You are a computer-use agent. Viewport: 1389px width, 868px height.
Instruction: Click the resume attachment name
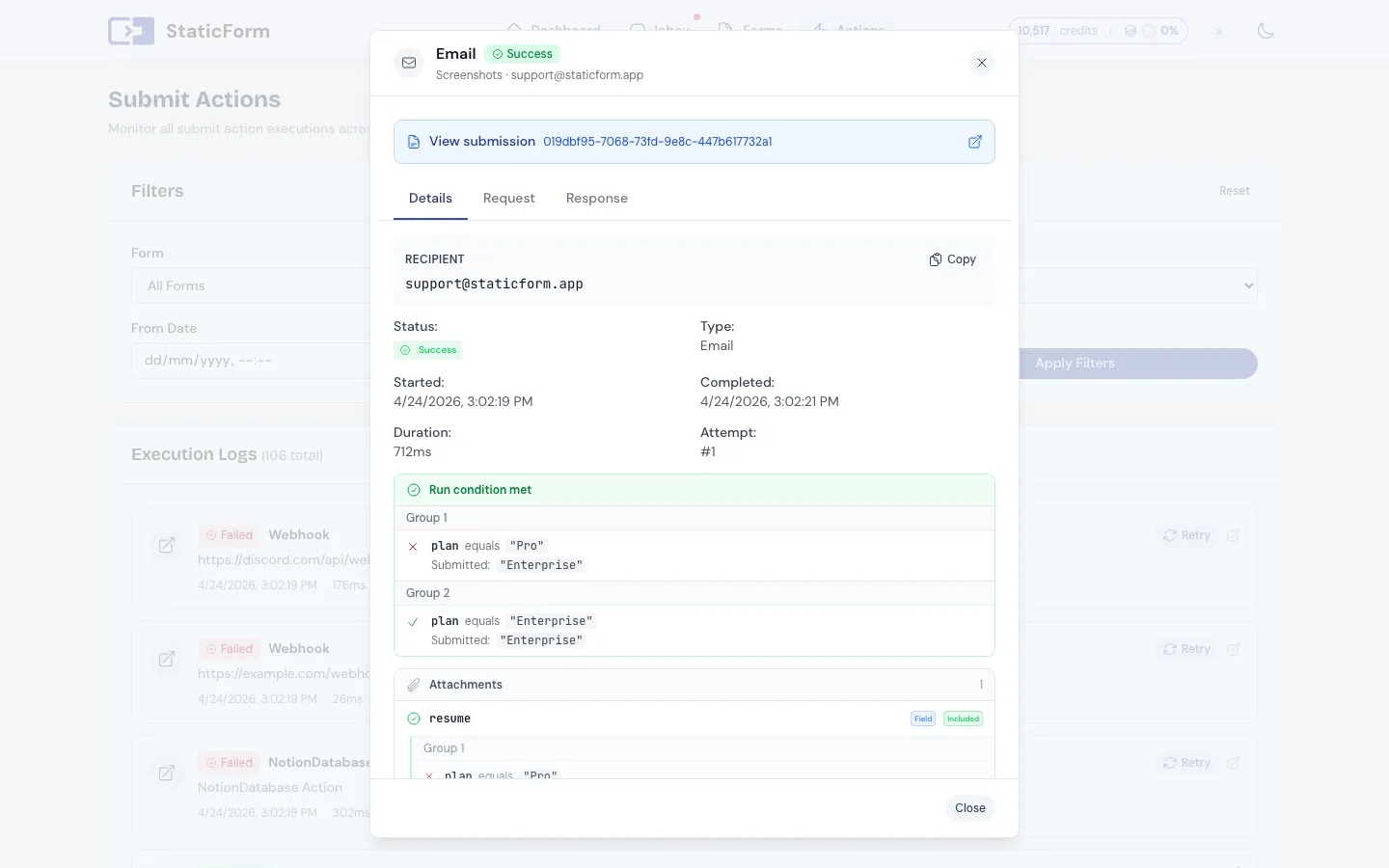(449, 719)
